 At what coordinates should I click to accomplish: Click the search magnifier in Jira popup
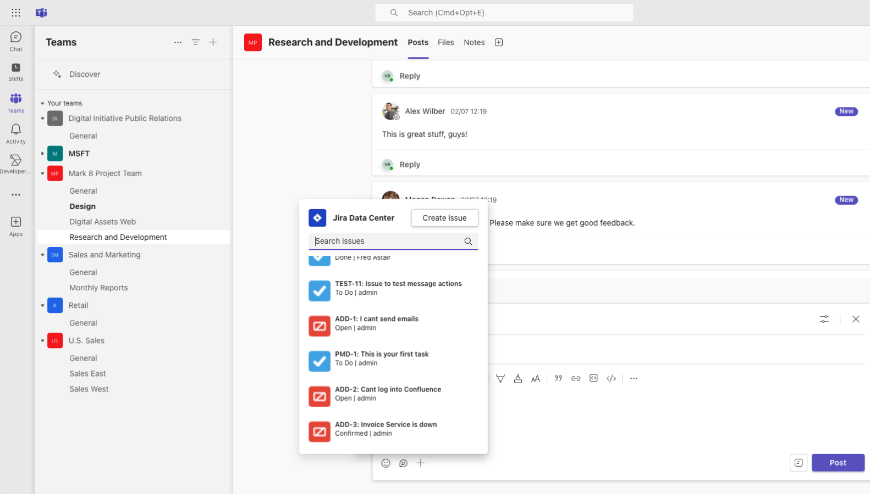pyautogui.click(x=468, y=241)
